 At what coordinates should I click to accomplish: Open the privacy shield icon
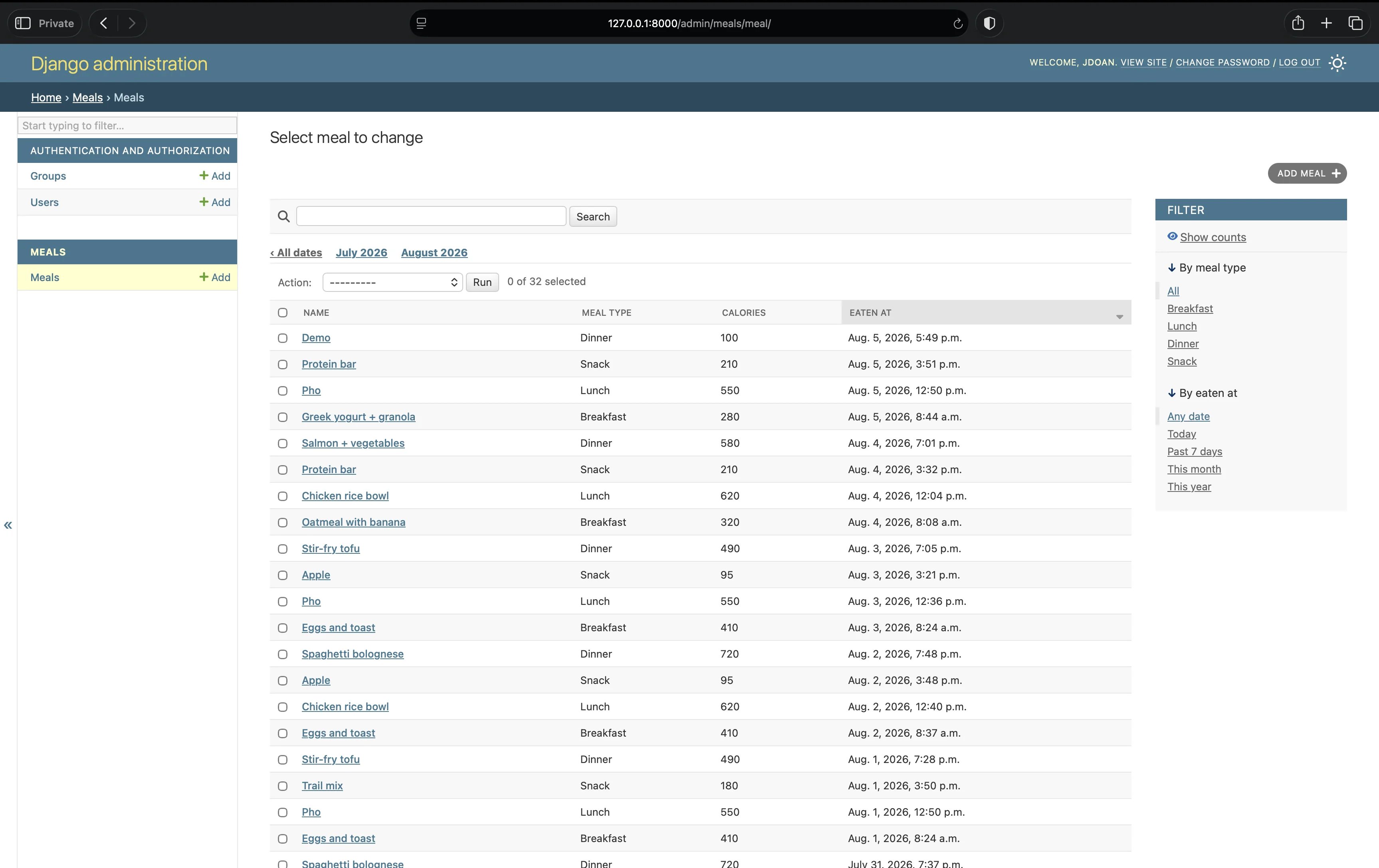(989, 24)
